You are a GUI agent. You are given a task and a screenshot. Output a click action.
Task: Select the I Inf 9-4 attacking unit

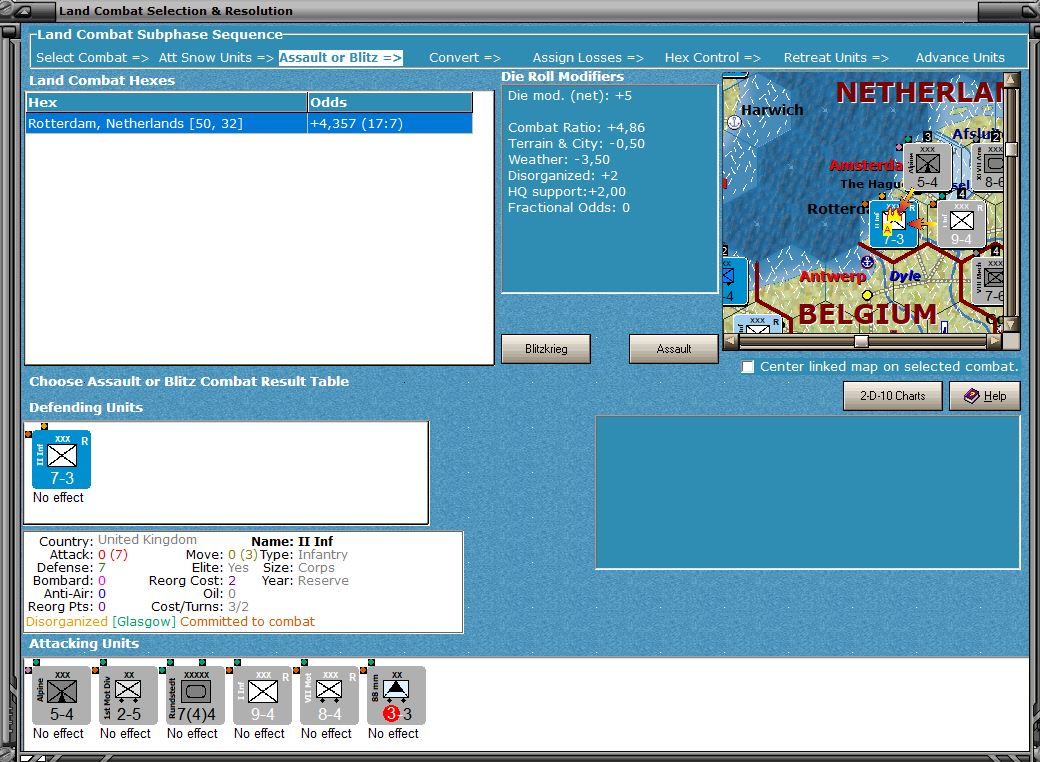pyautogui.click(x=262, y=695)
